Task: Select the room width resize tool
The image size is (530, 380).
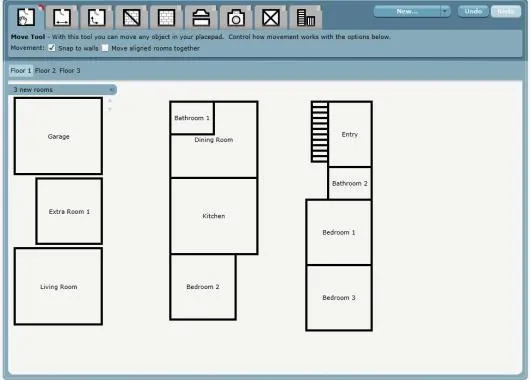Action: pyautogui.click(x=63, y=18)
